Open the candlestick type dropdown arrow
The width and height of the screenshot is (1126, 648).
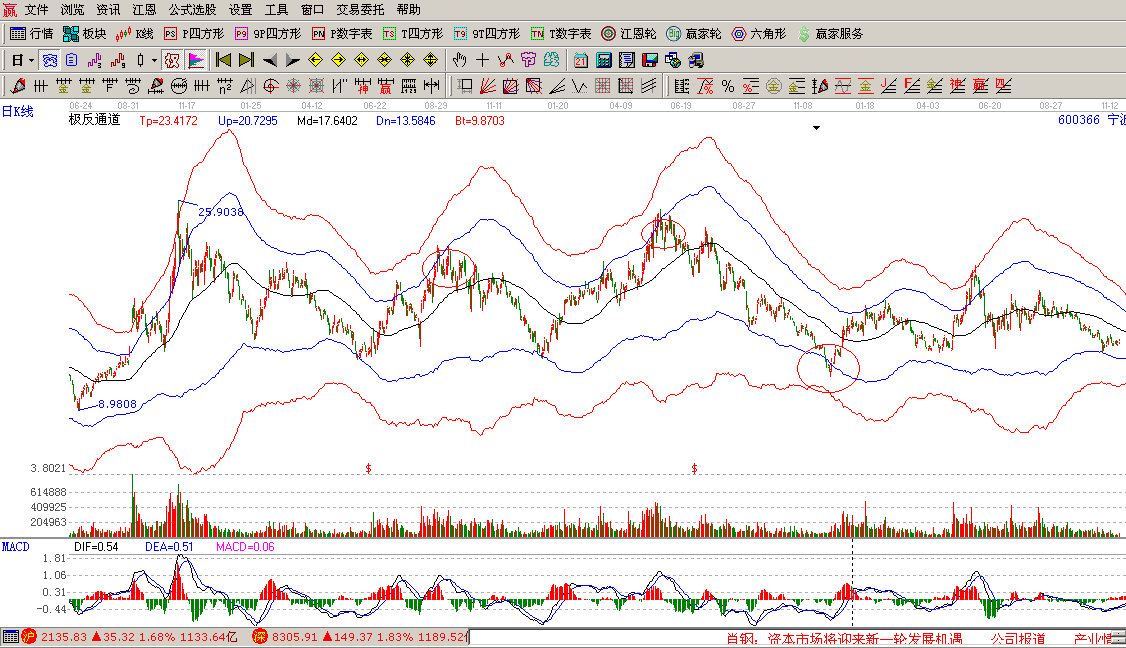coord(153,59)
